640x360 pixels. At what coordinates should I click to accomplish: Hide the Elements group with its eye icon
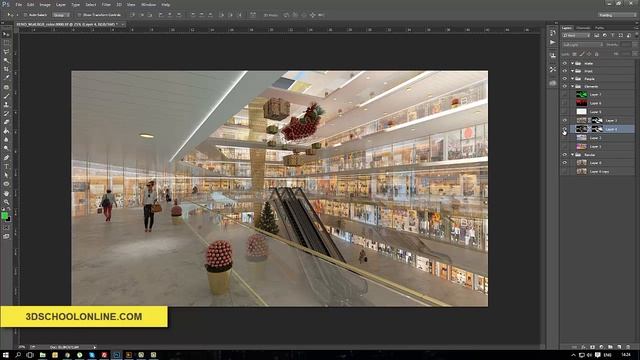point(564,86)
